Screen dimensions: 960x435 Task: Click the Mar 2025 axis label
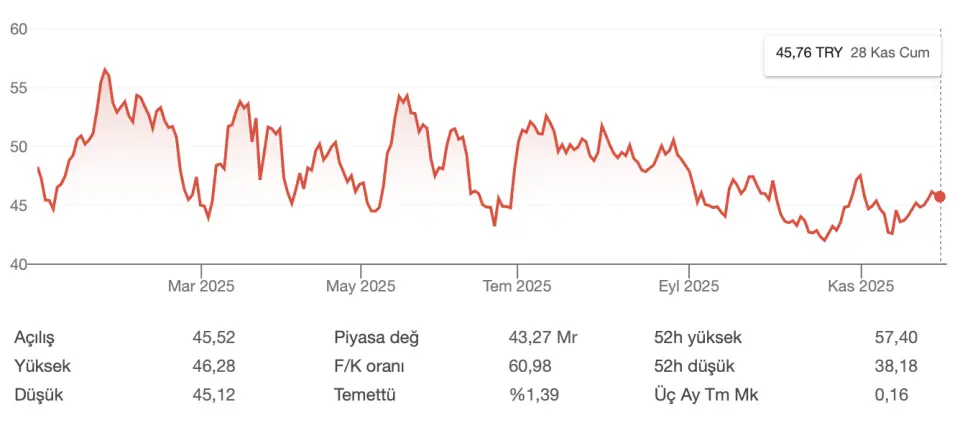201,286
